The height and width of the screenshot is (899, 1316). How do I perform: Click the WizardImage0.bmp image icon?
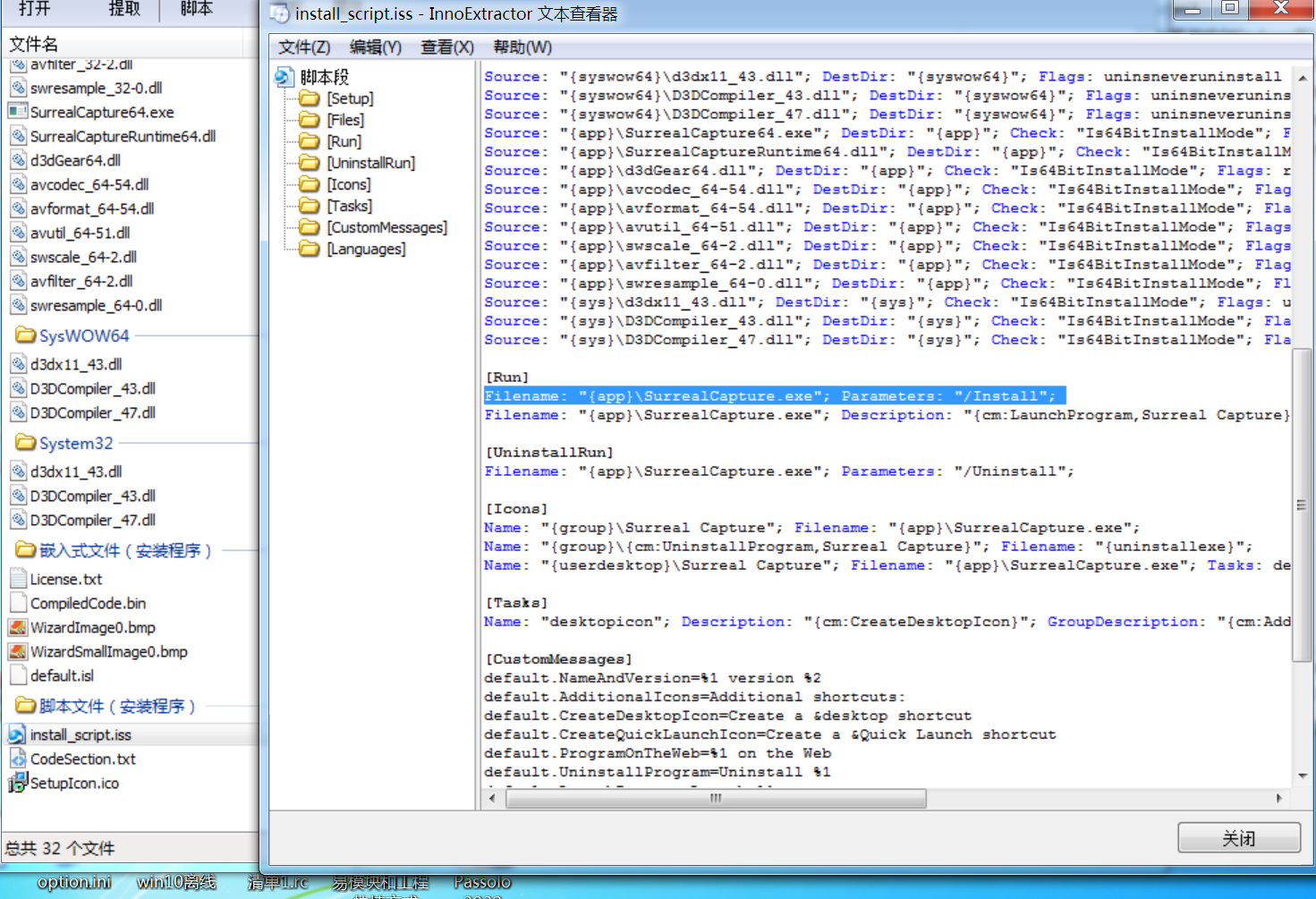18,628
